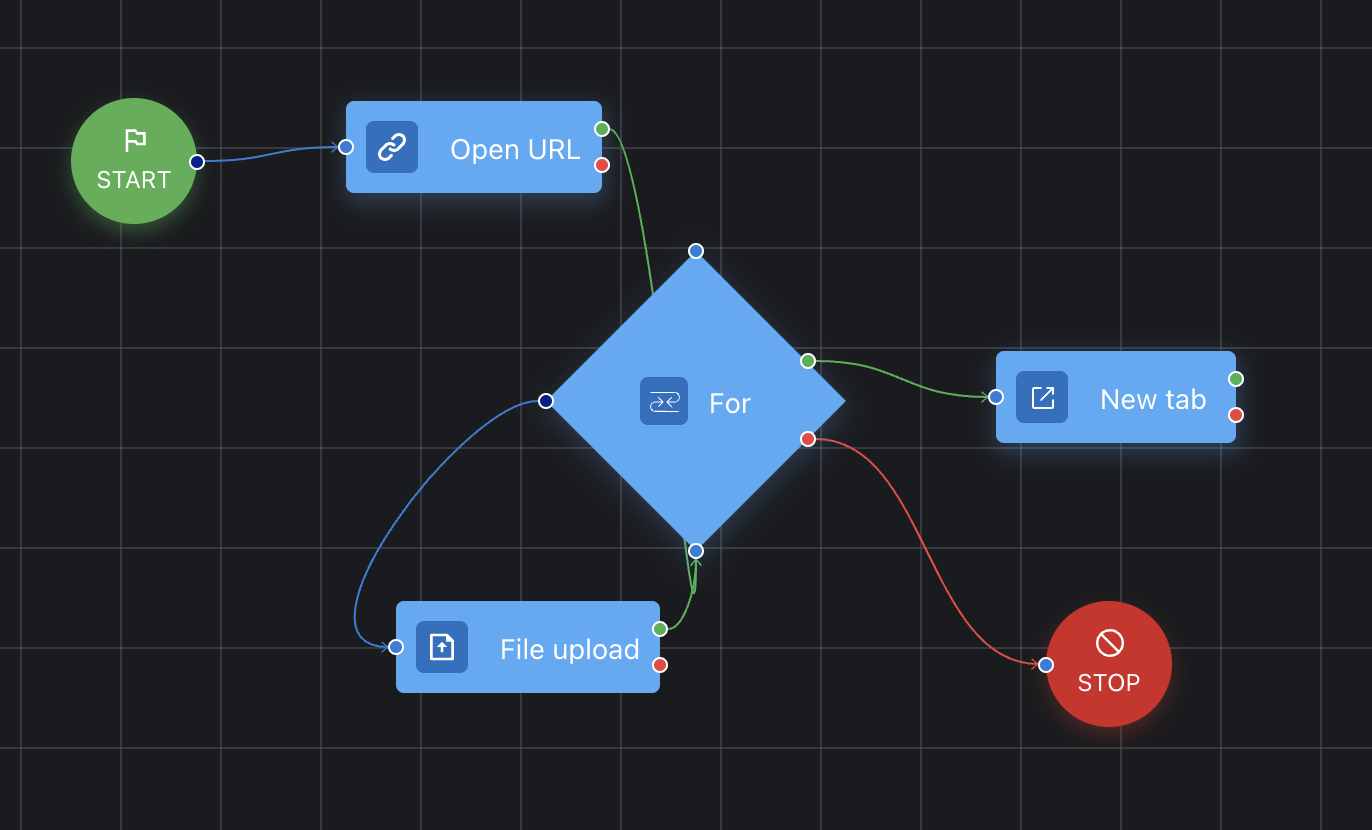Click Open URL's red failure port
Screen dimensions: 1372x830
click(x=602, y=165)
